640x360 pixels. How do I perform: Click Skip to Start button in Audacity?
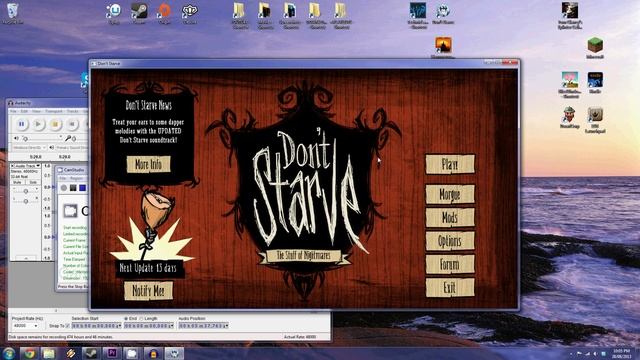[72, 124]
